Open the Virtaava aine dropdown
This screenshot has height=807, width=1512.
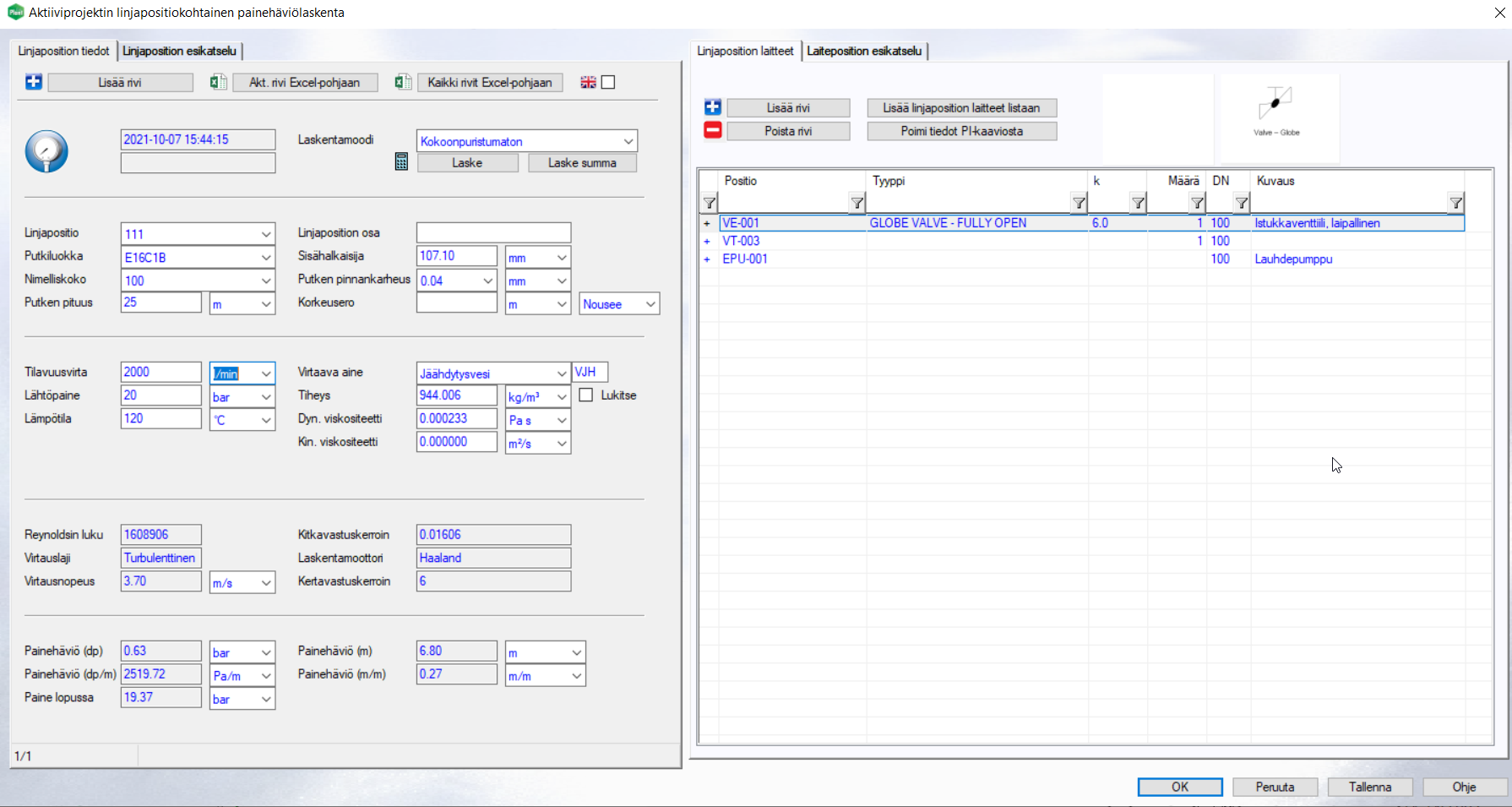[561, 374]
